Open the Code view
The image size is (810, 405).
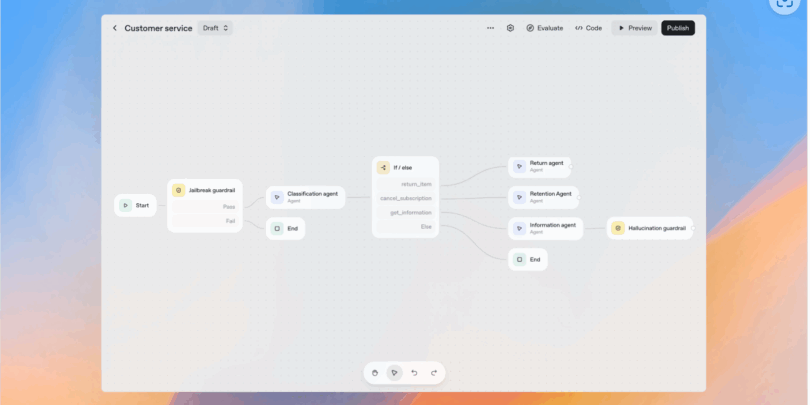(x=588, y=28)
